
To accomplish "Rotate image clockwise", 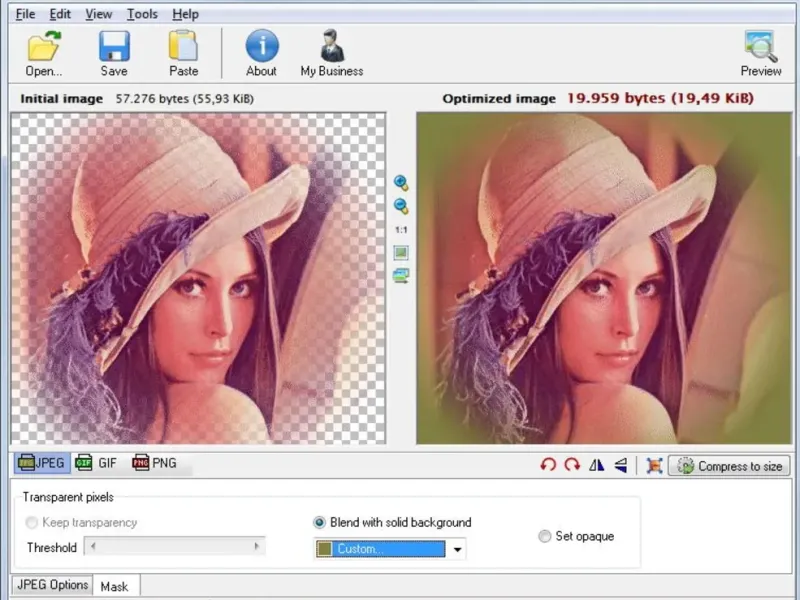I will click(572, 465).
